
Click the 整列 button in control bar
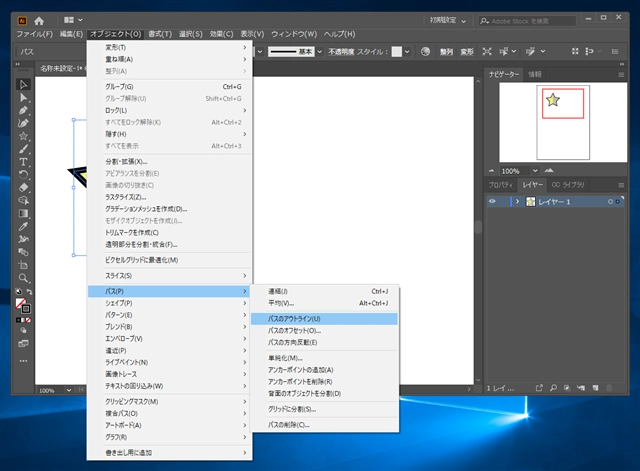pos(446,52)
